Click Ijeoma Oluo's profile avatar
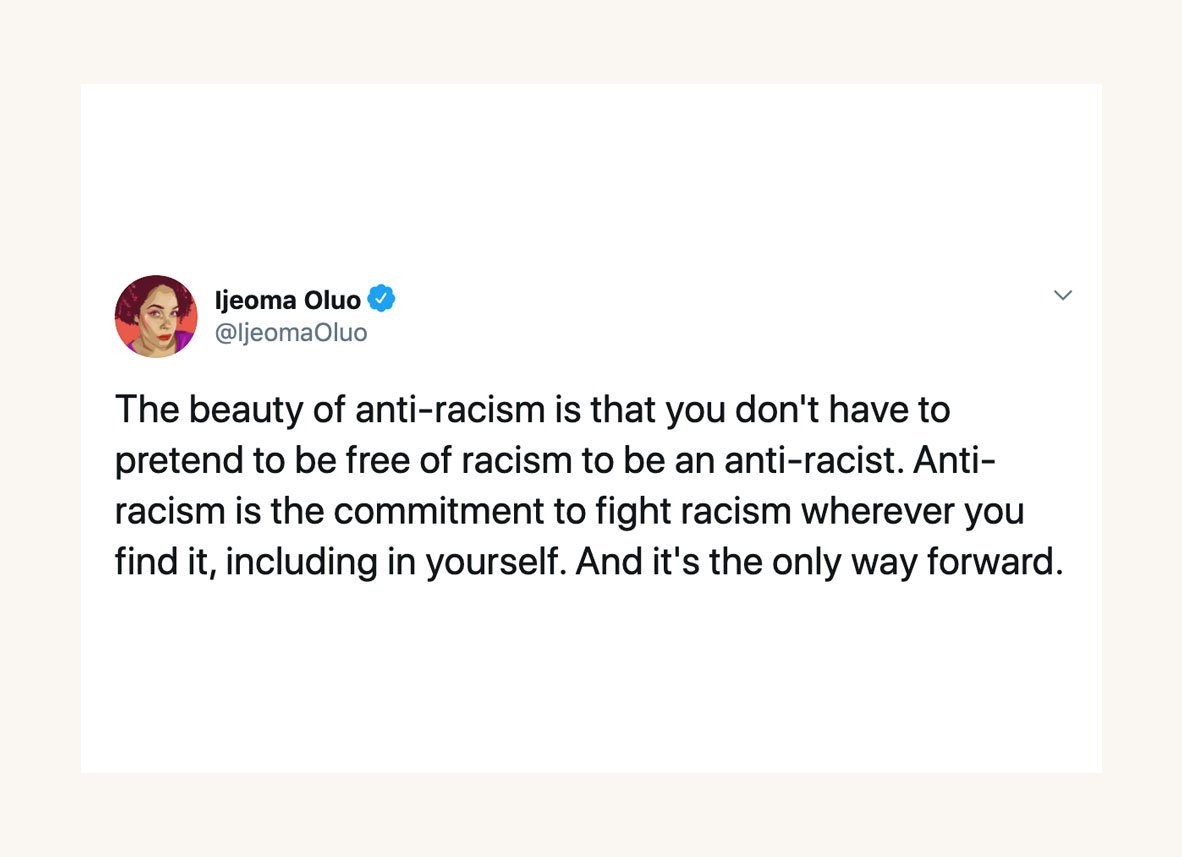Viewport: 1182px width, 857px height. [x=156, y=316]
